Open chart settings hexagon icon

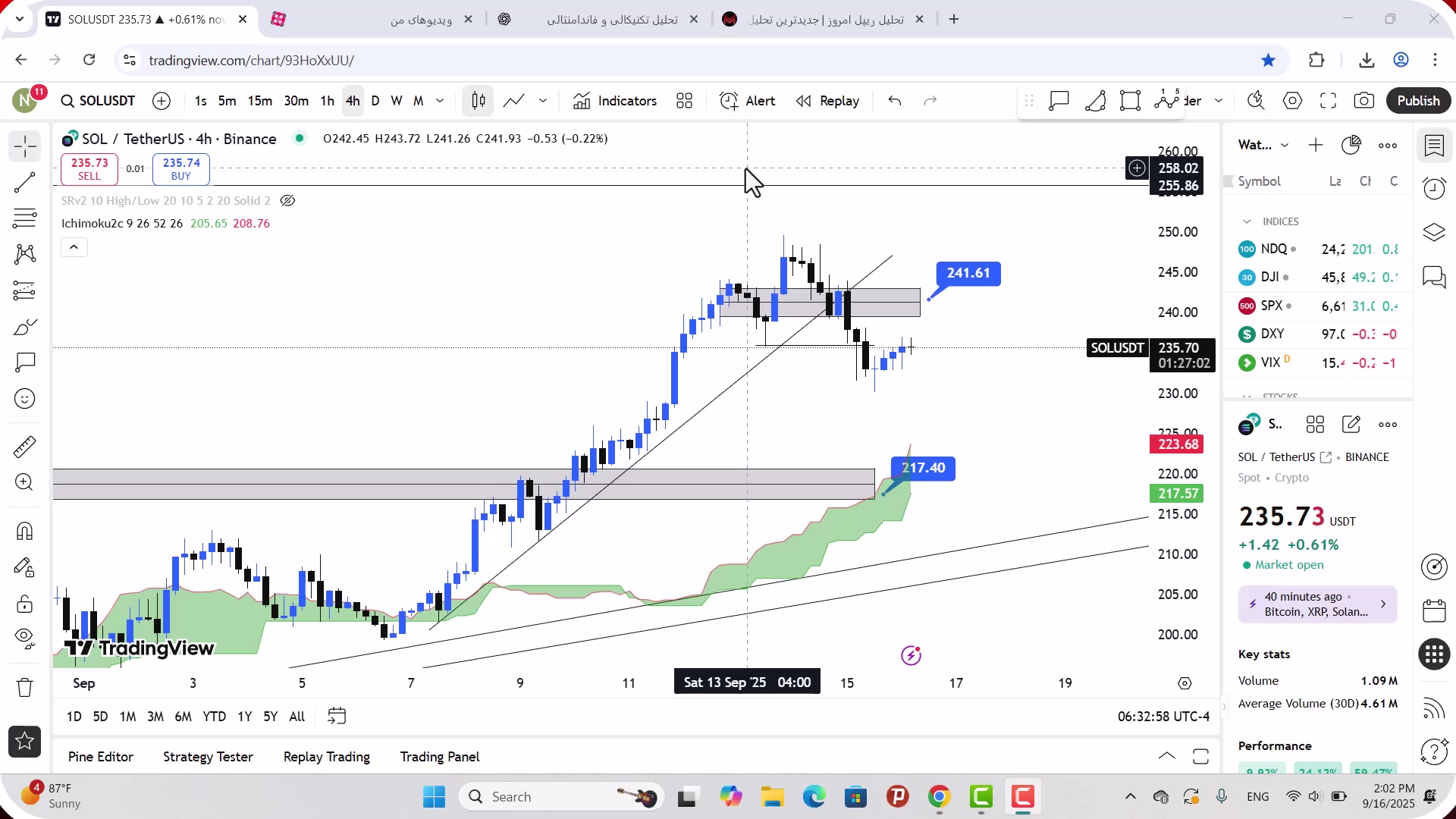1293,101
